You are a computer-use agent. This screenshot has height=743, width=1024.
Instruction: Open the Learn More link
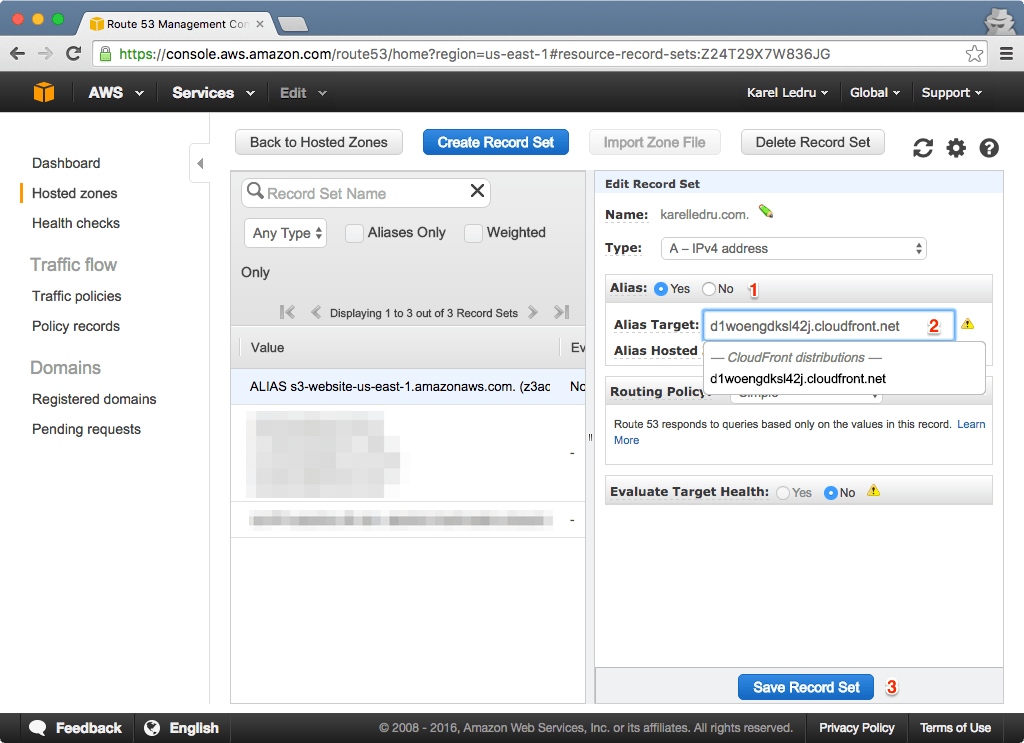(969, 423)
